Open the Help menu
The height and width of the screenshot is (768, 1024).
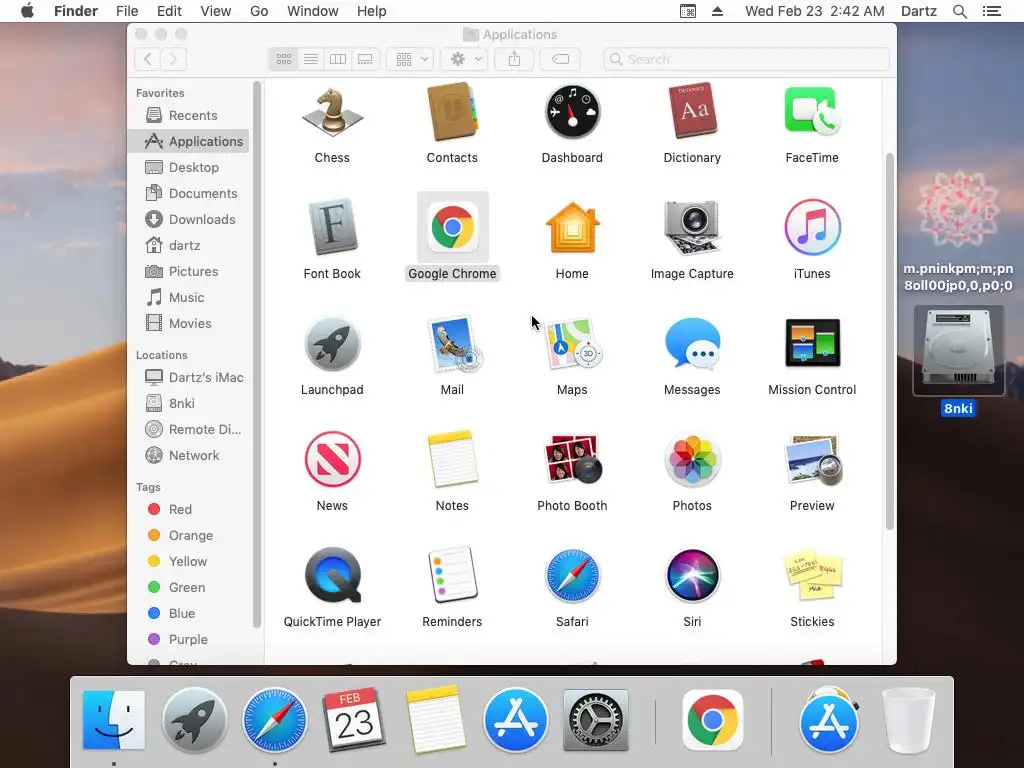[x=372, y=11]
